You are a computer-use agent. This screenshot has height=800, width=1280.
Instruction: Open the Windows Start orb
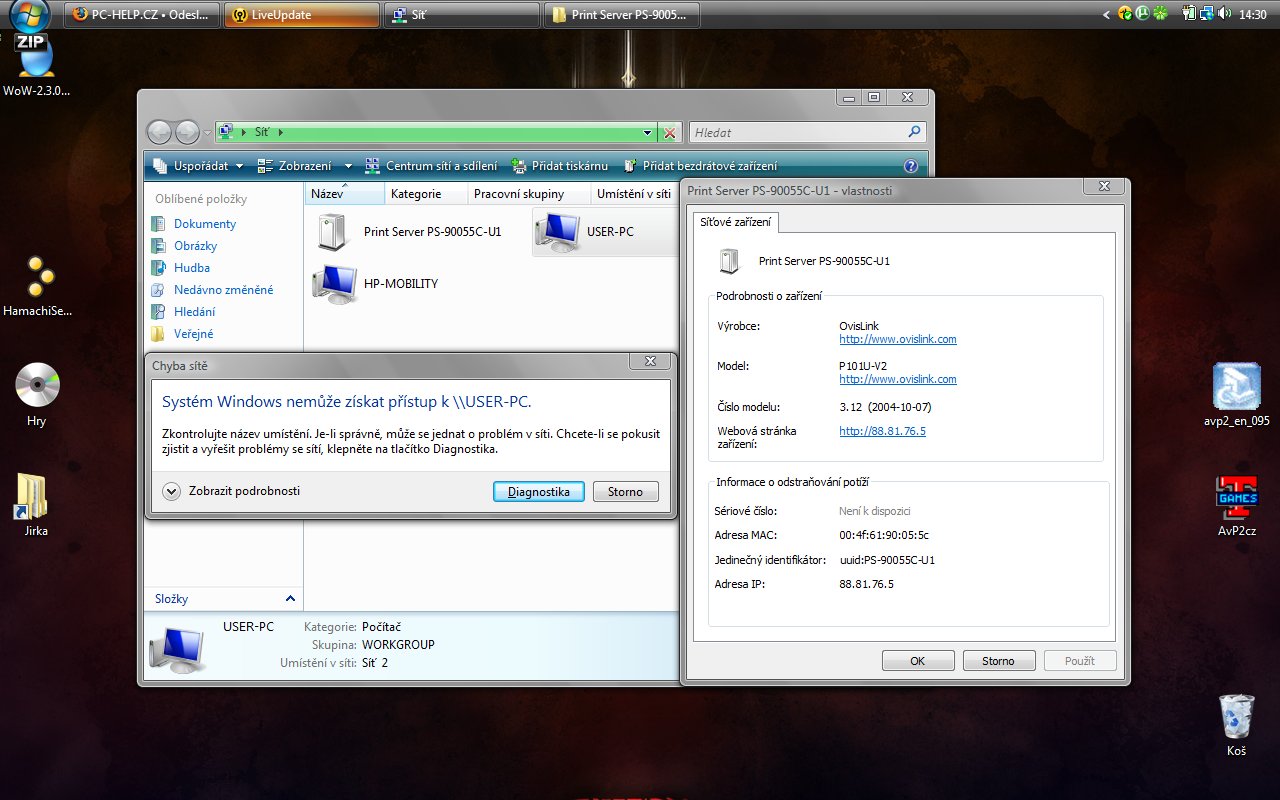tap(30, 15)
